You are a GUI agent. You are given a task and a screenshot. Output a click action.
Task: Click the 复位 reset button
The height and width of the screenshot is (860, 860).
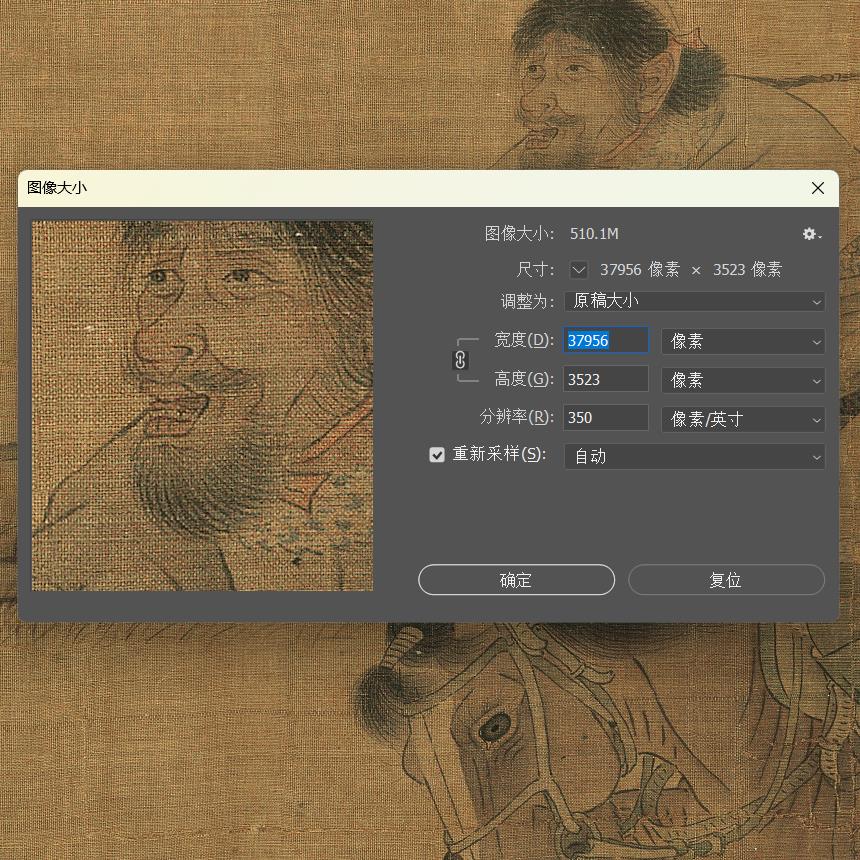tap(726, 580)
